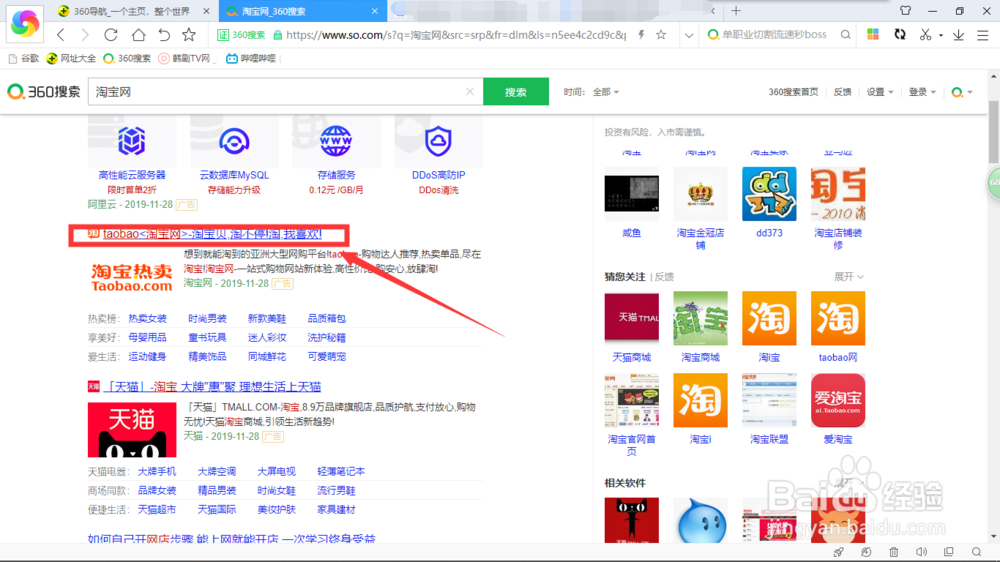This screenshot has width=1000, height=562.
Task: Click the green 搜索 button
Action: coord(515,91)
